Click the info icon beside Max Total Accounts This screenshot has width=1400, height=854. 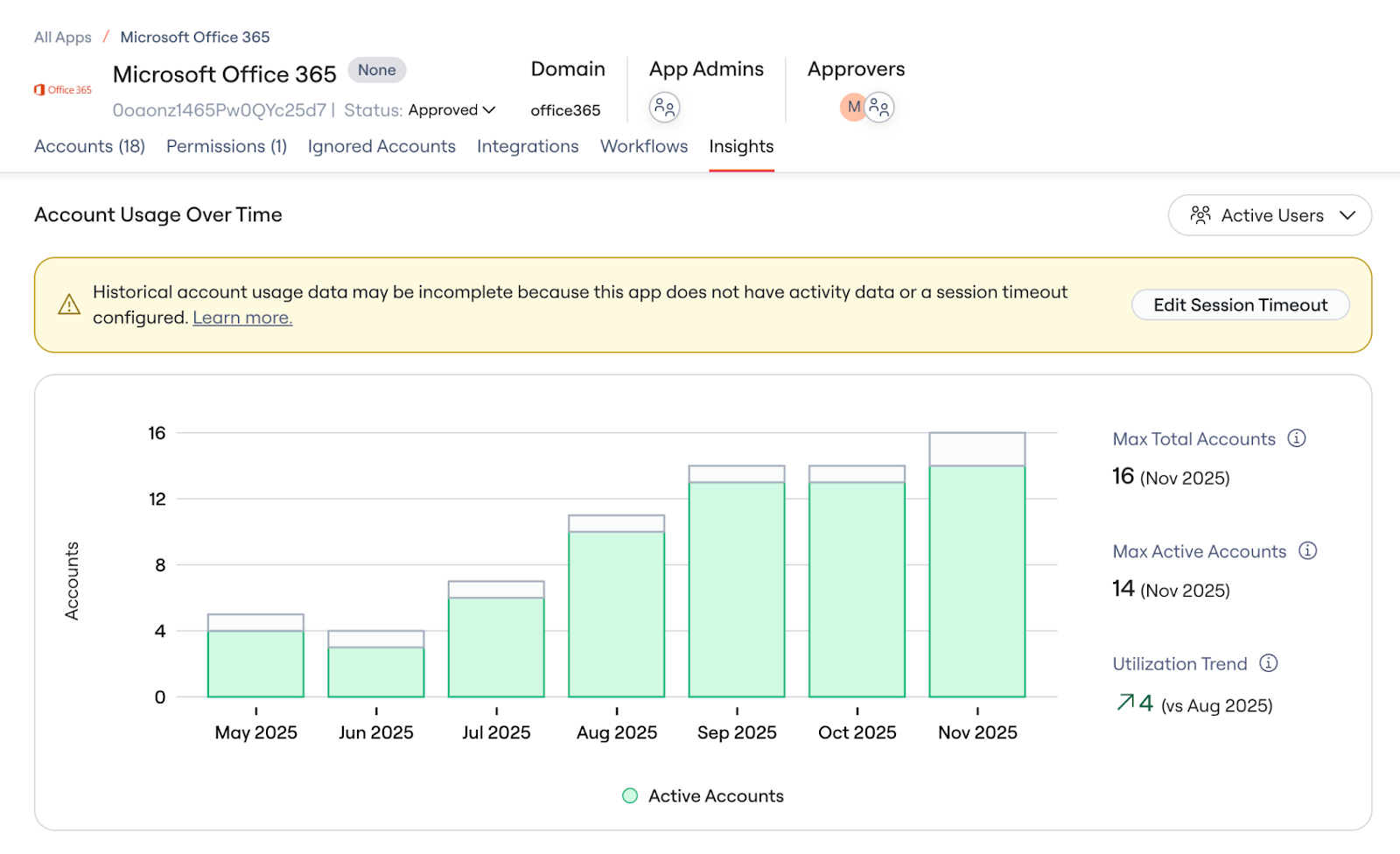pyautogui.click(x=1297, y=438)
